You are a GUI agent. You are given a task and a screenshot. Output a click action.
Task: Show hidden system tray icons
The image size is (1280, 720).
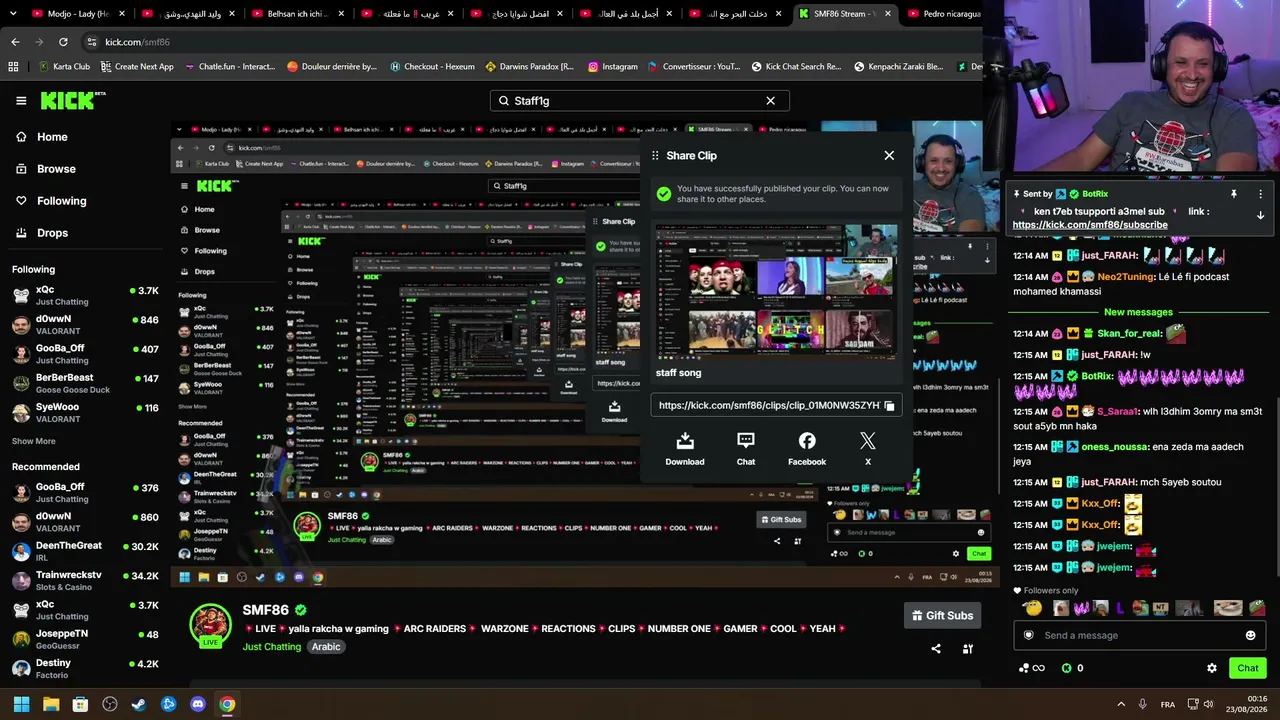[x=1121, y=704]
